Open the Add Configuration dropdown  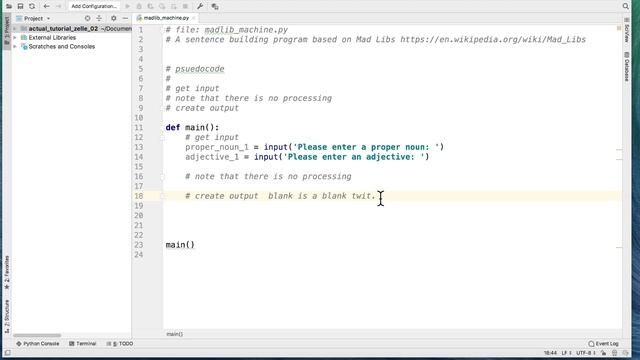coord(94,6)
